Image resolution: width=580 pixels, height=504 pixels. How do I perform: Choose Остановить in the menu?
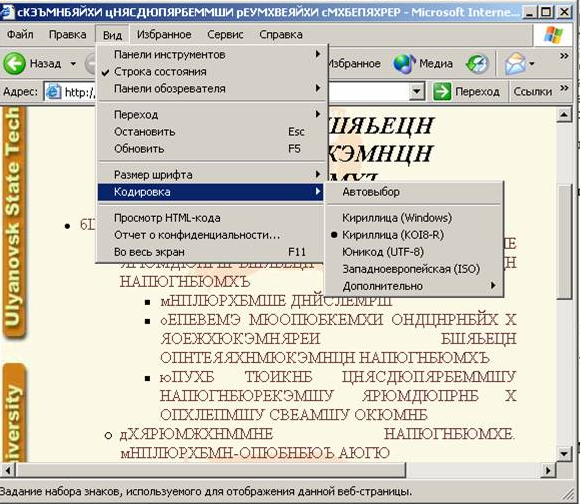pos(211,132)
